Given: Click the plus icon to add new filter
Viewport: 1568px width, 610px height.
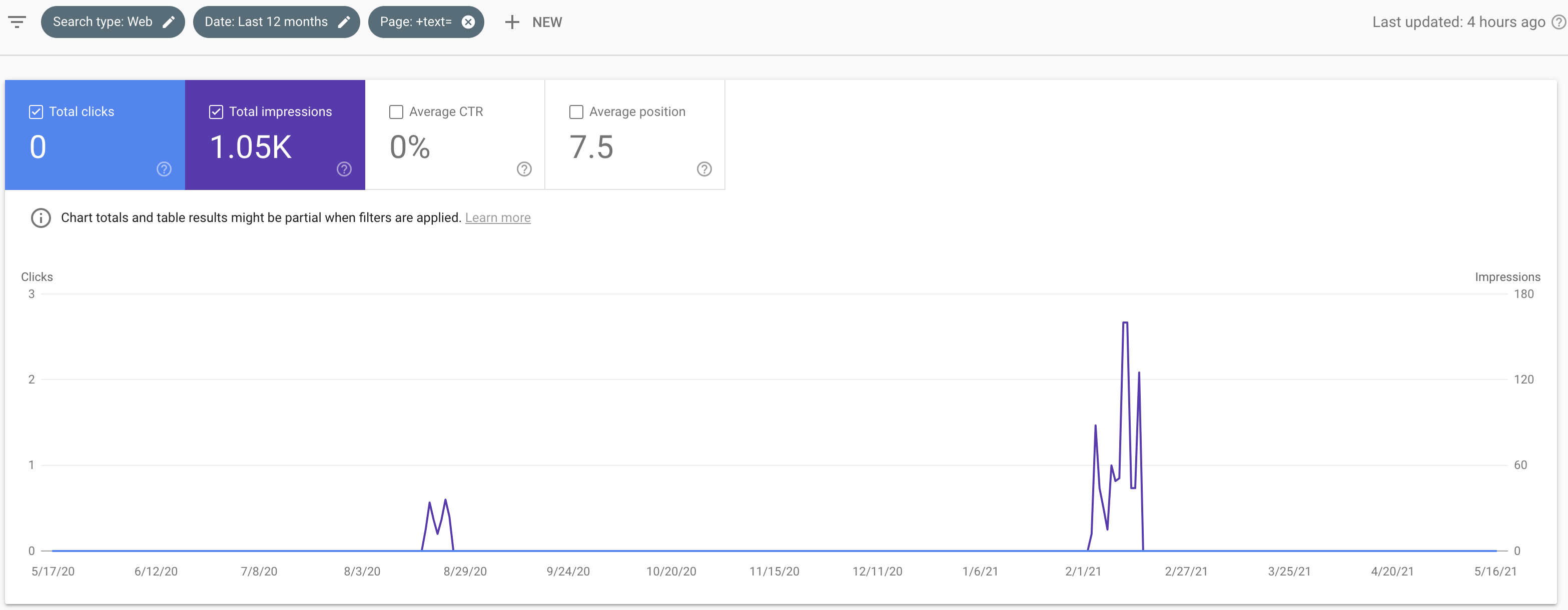Looking at the screenshot, I should point(512,22).
